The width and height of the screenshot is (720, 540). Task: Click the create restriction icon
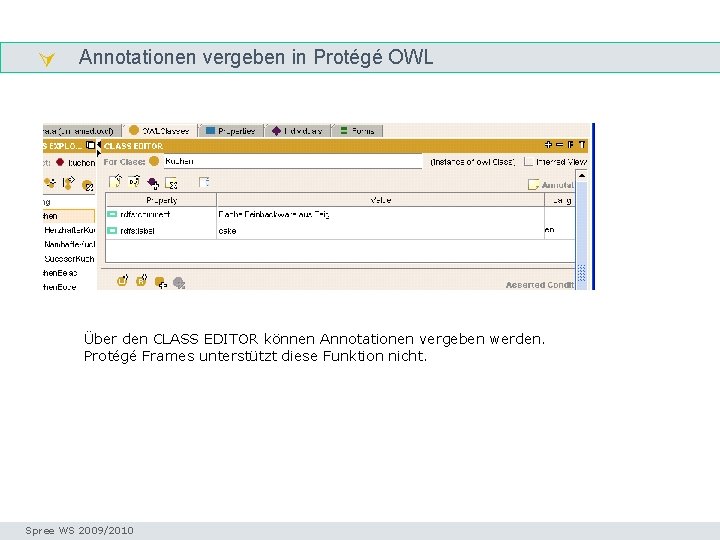point(141,280)
